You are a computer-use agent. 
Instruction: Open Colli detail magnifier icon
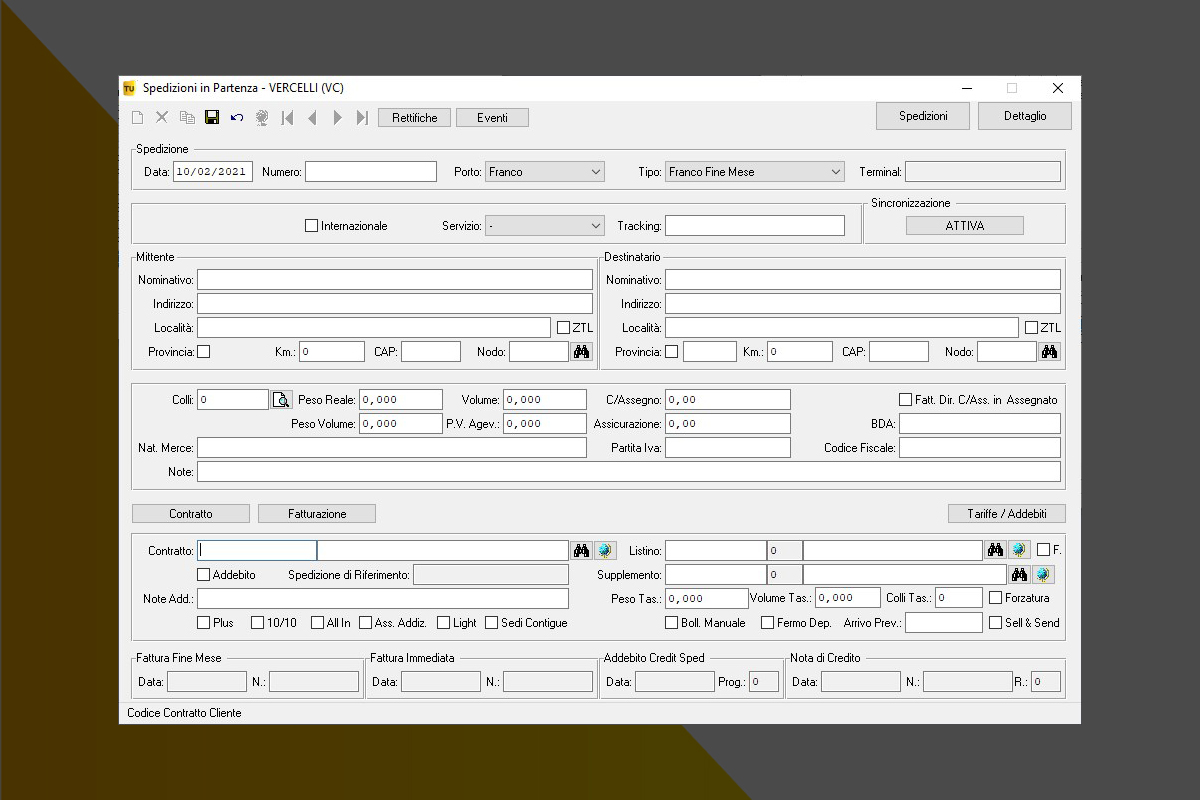[x=281, y=400]
